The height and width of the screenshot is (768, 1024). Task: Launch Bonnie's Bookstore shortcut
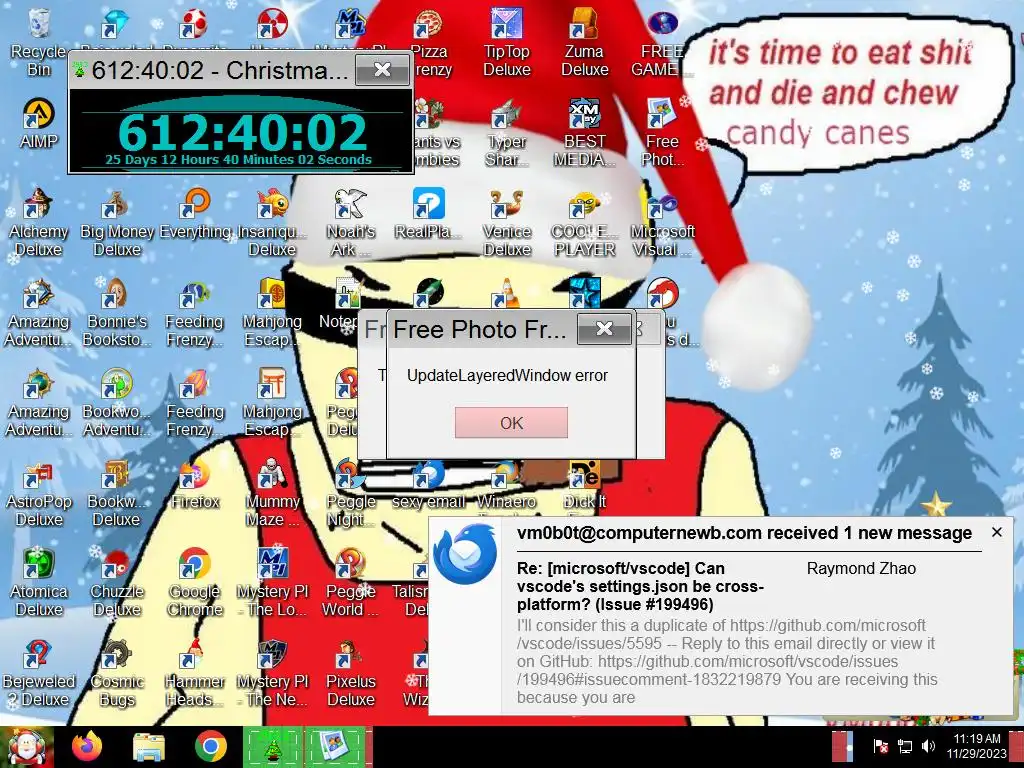117,313
